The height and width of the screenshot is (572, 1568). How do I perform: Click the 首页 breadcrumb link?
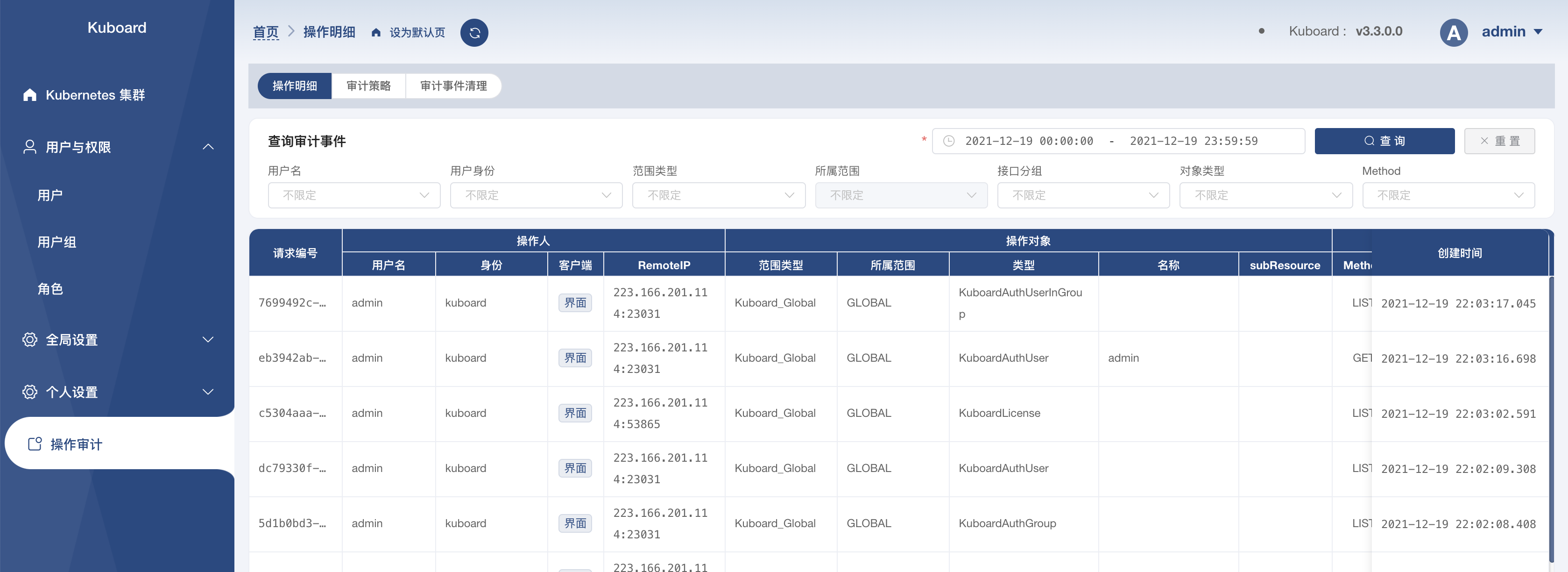point(265,32)
